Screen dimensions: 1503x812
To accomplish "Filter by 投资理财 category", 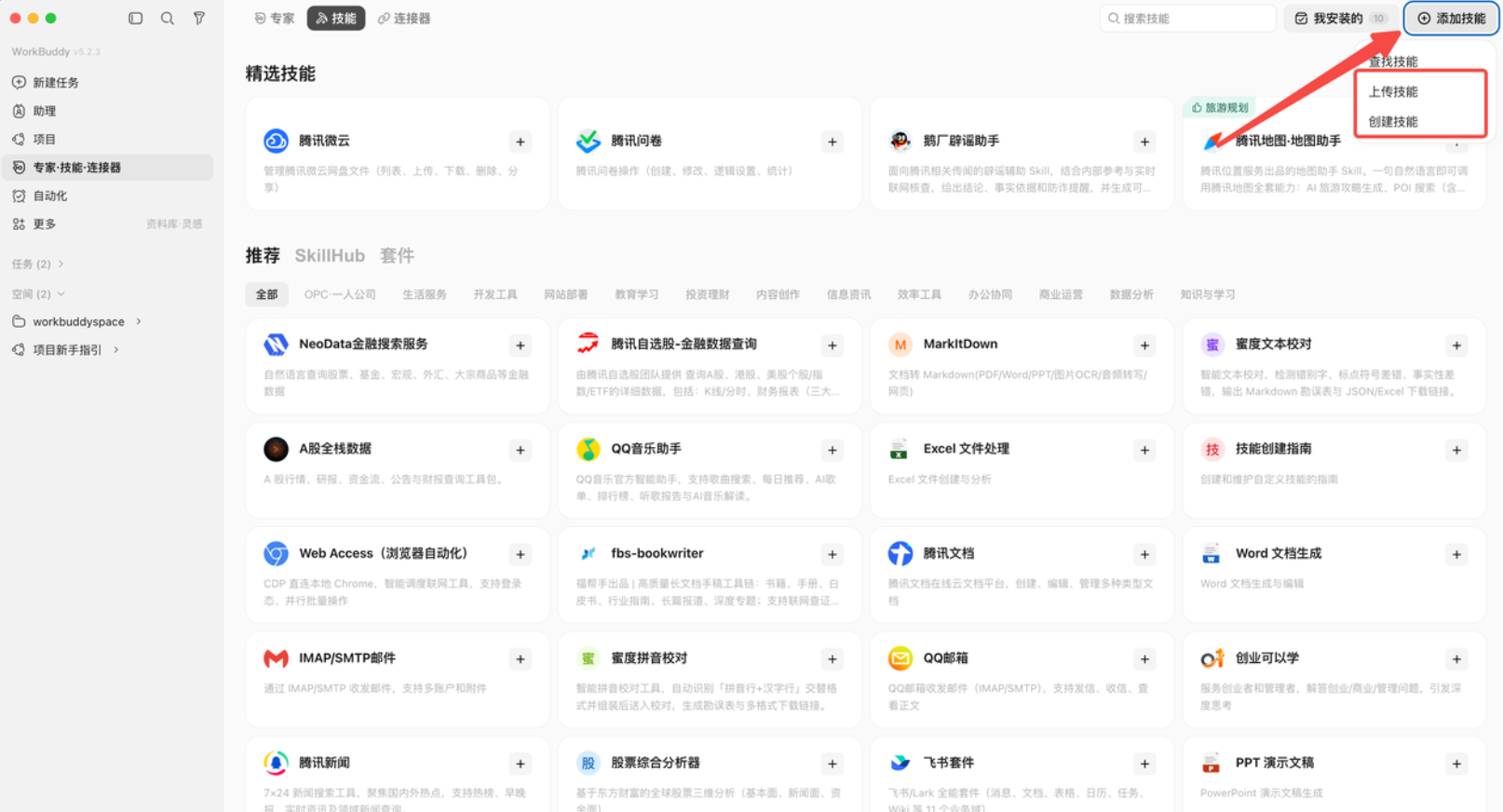I will pos(707,294).
